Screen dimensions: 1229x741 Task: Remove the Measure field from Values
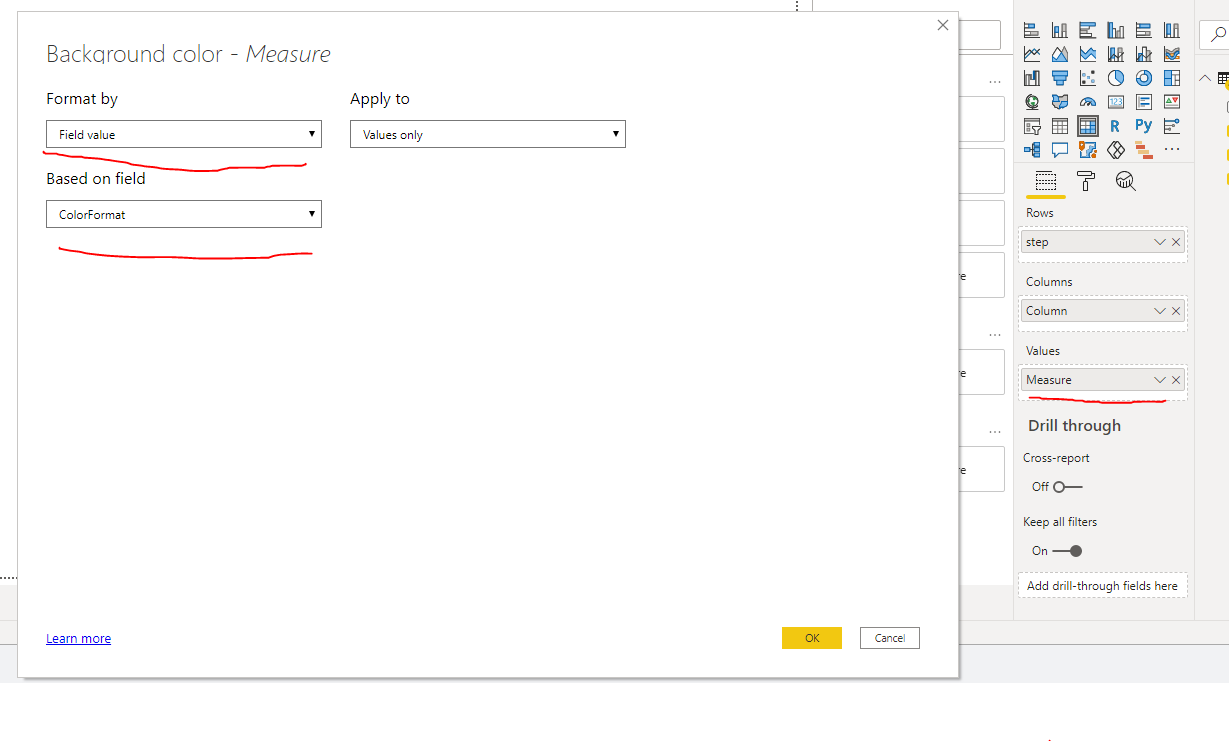point(1176,380)
